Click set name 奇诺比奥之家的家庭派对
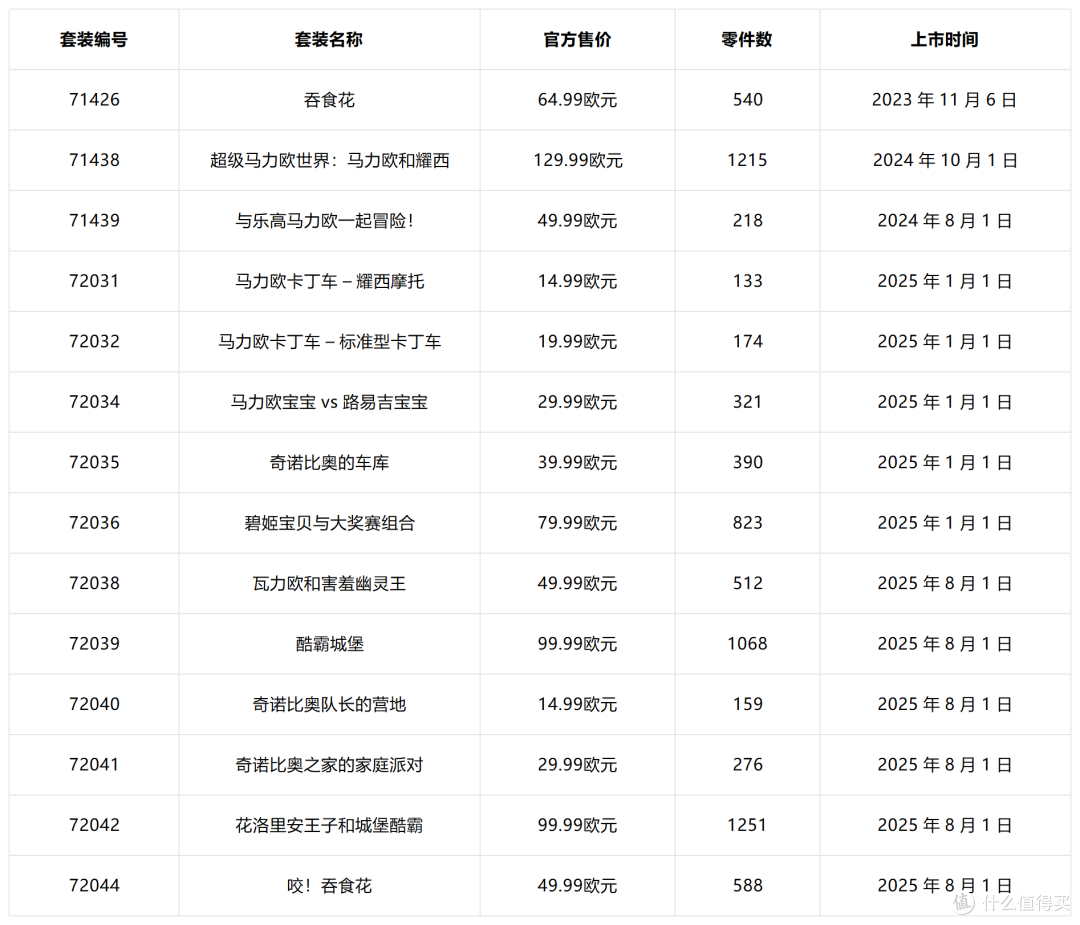This screenshot has height=925, width=1080. (x=329, y=765)
